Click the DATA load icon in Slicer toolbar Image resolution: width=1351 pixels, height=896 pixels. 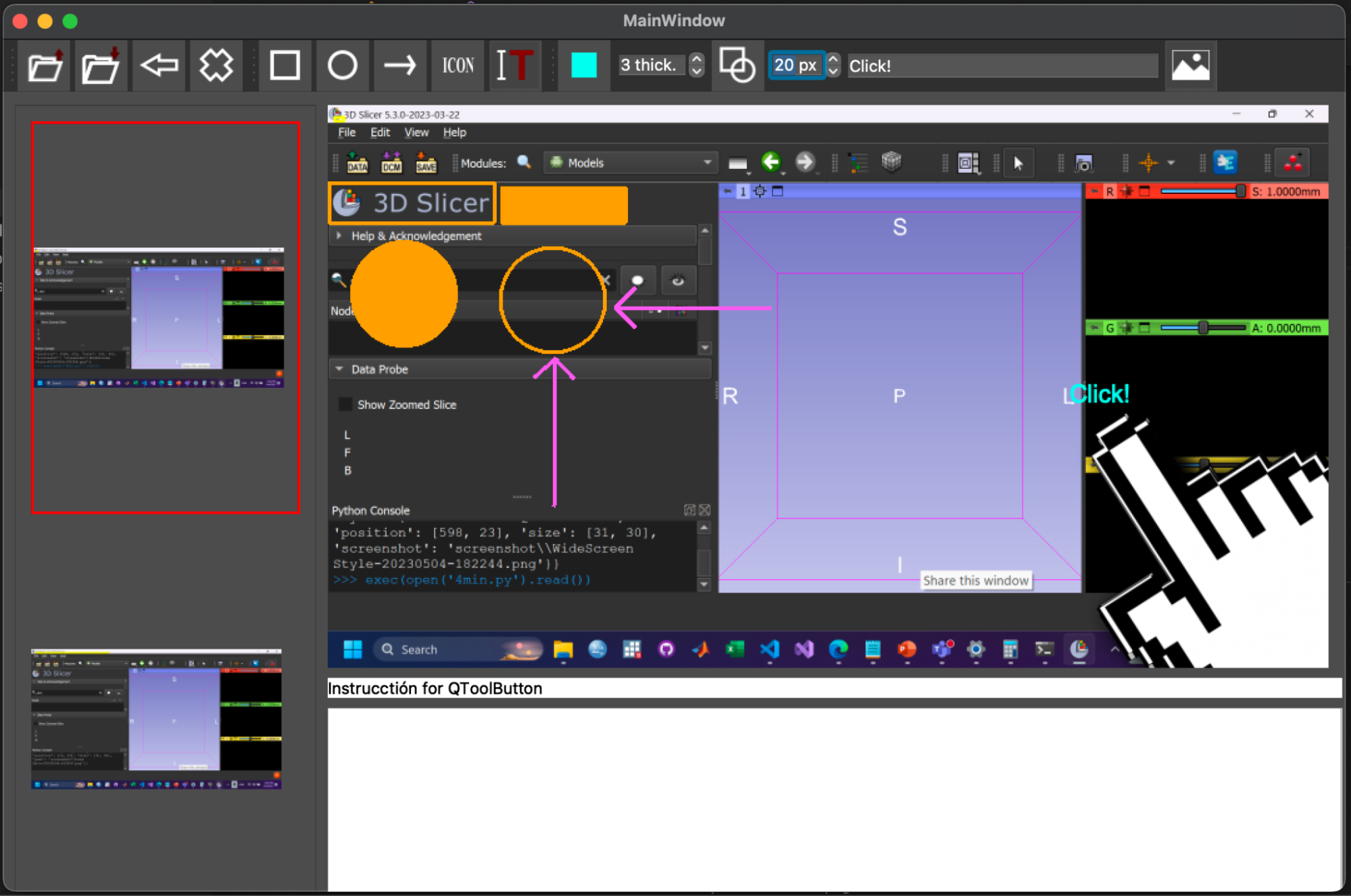[357, 162]
